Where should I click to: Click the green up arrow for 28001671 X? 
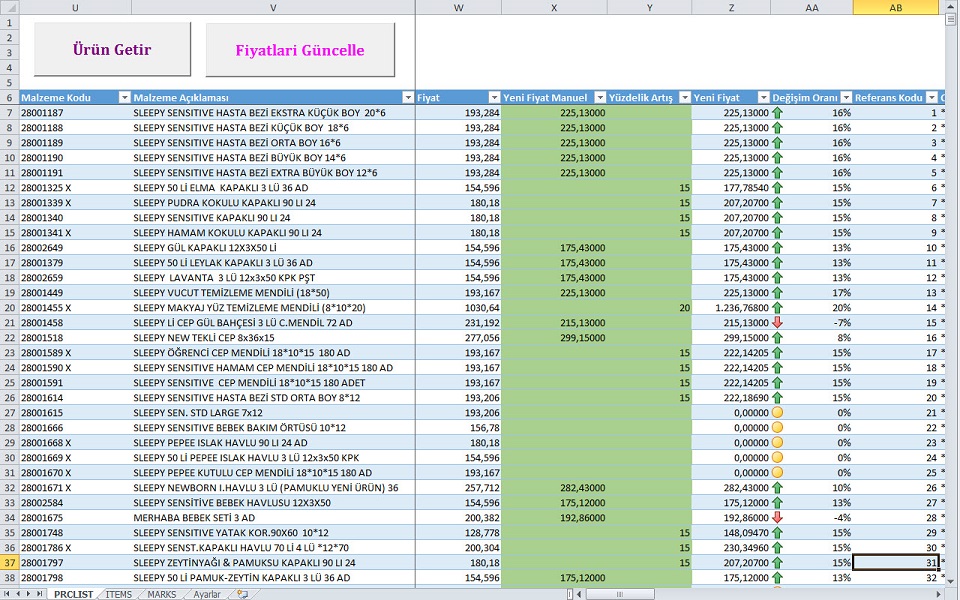[777, 487]
